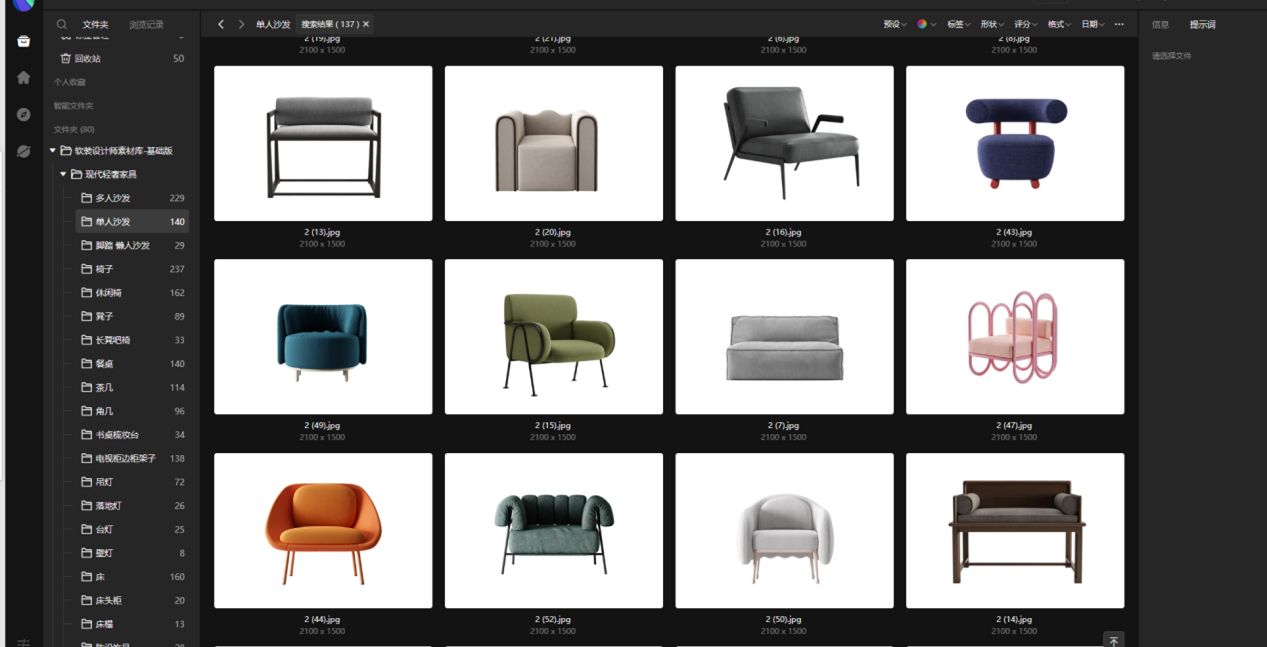Switch to the 提示词 panel tab
This screenshot has height=647, width=1267.
1202,24
